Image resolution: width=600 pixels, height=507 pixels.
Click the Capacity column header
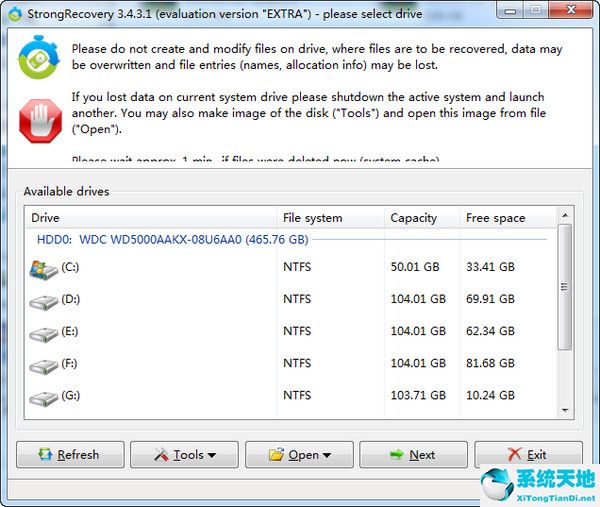tap(421, 218)
